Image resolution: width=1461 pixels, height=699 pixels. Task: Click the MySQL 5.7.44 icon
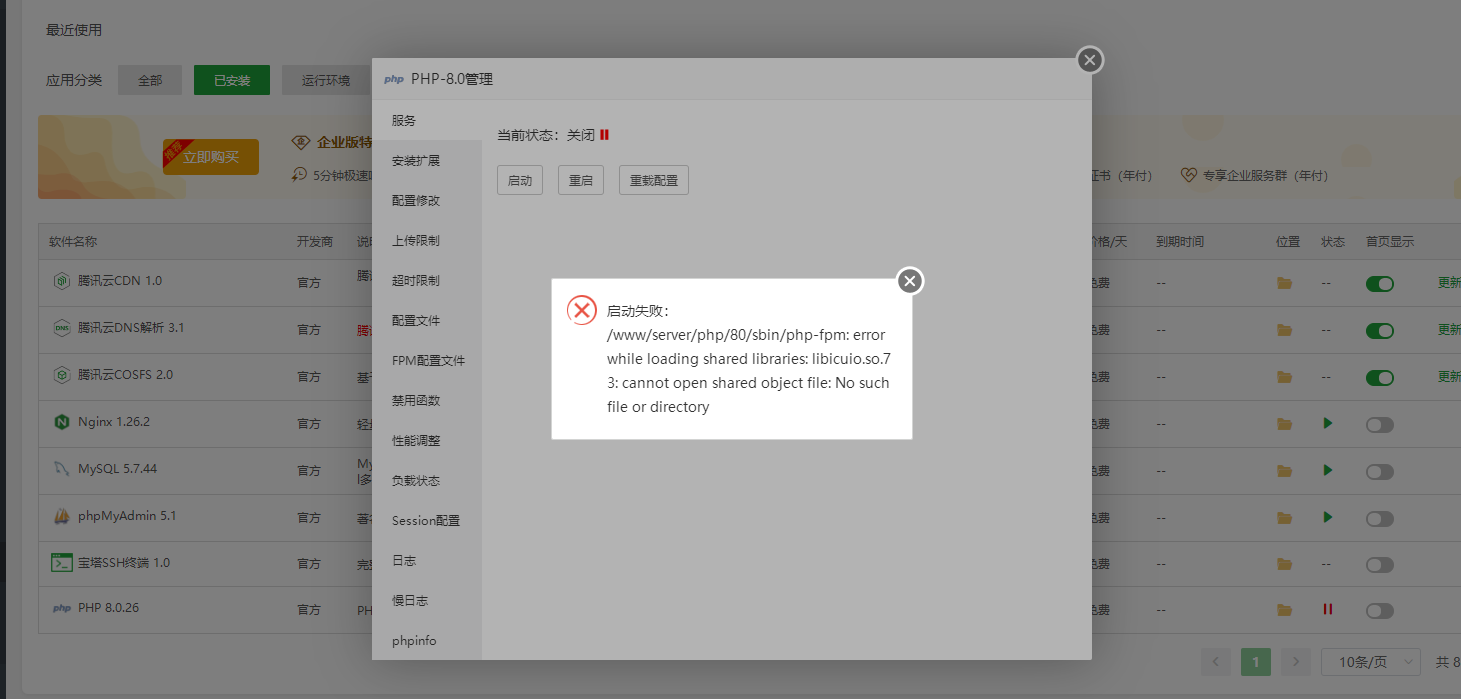click(61, 469)
